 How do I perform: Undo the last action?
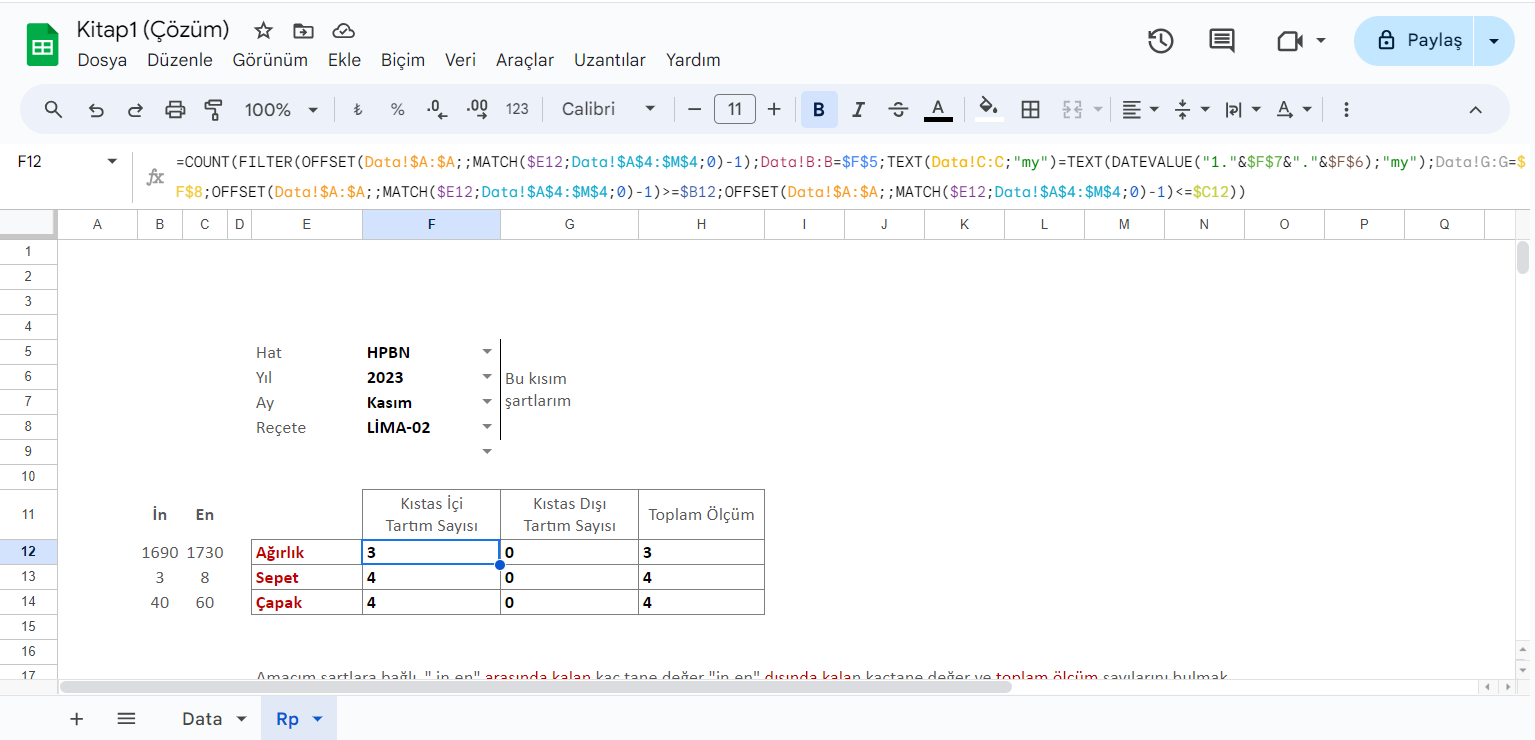pyautogui.click(x=96, y=109)
